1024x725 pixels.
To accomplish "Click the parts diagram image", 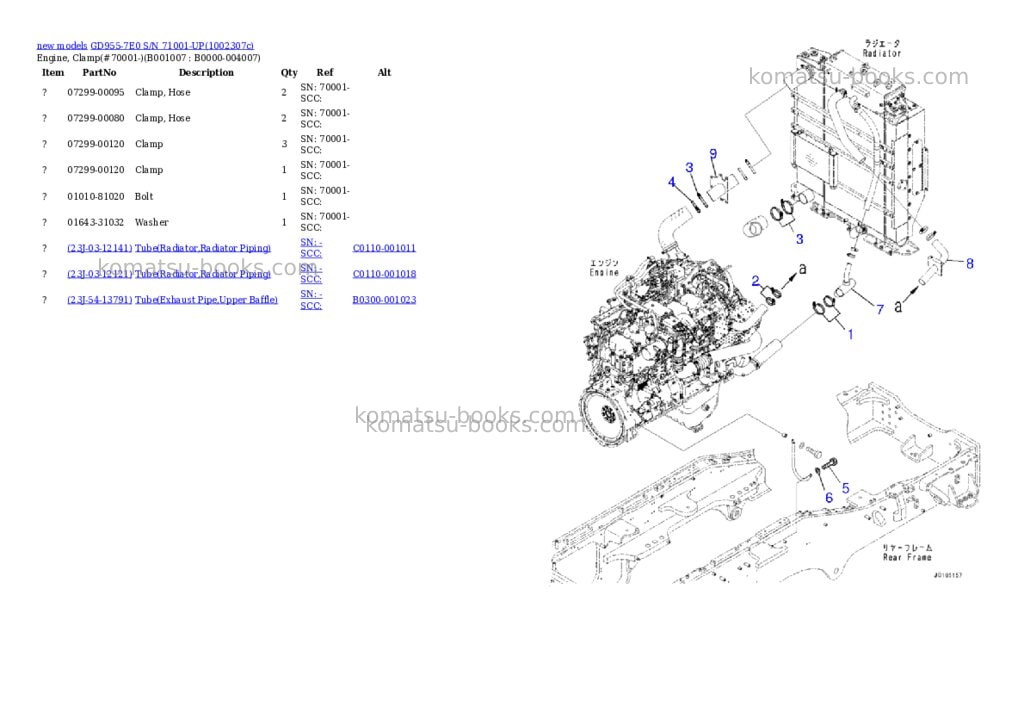I will (x=764, y=310).
